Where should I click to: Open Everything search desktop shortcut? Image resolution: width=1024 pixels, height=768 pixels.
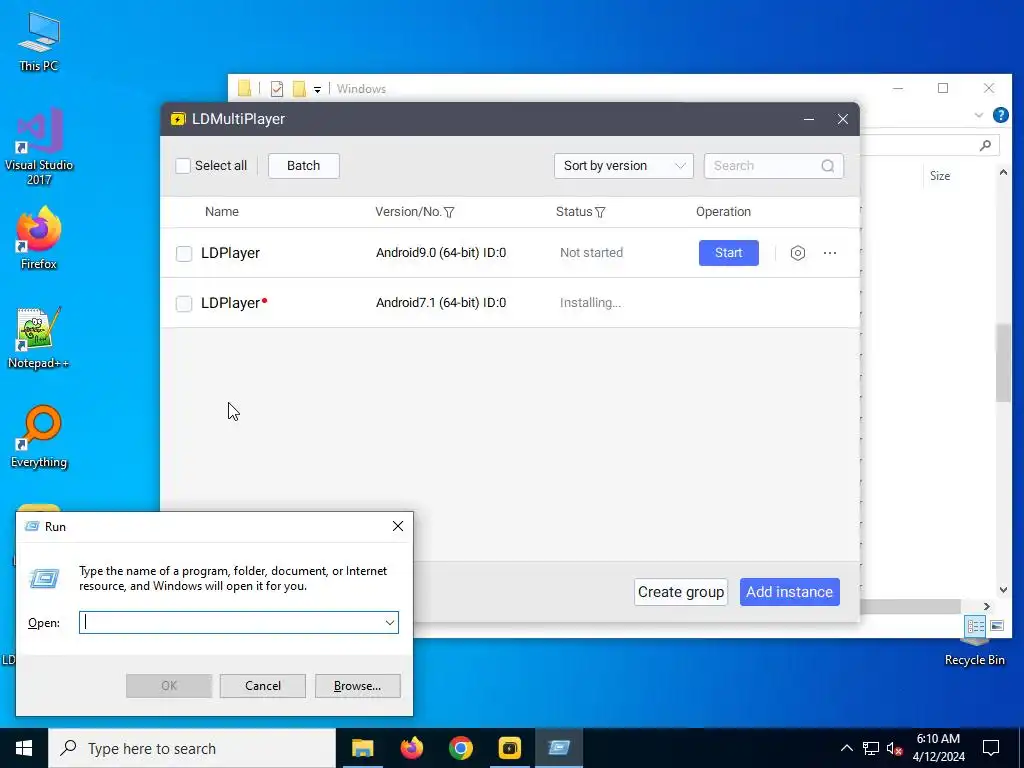click(39, 437)
